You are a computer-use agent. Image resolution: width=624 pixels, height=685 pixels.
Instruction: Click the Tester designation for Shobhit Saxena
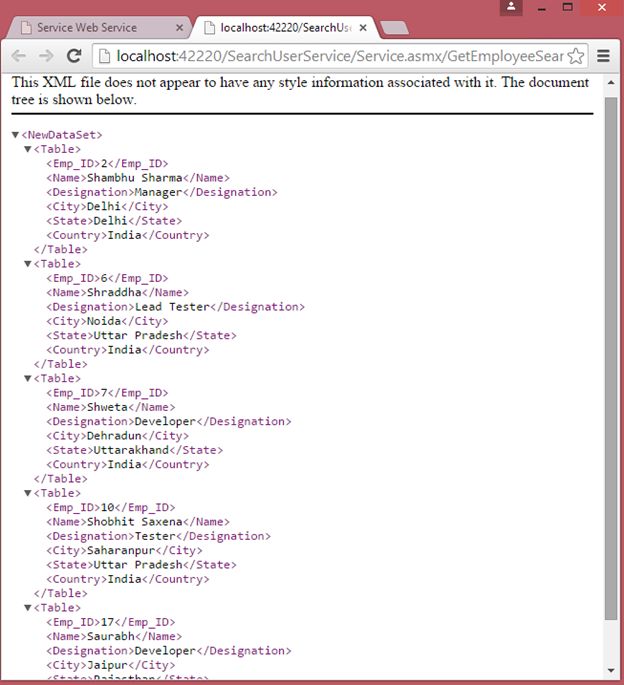click(x=155, y=536)
